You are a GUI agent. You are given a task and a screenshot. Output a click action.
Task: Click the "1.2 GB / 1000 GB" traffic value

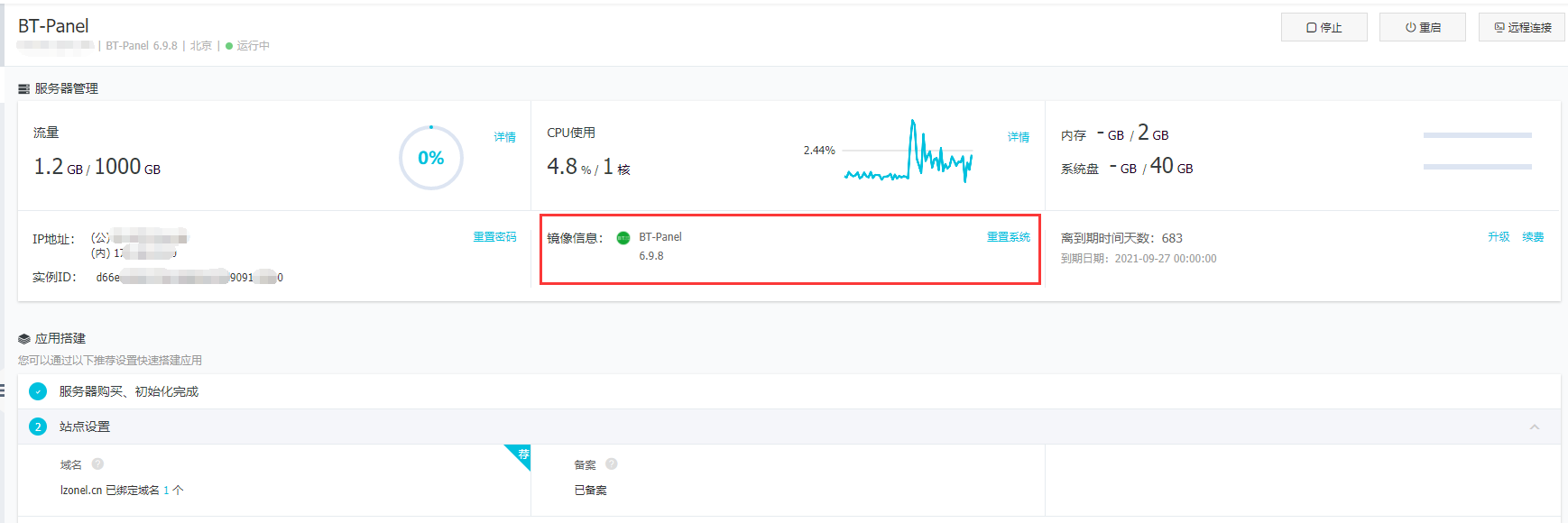coord(97,167)
